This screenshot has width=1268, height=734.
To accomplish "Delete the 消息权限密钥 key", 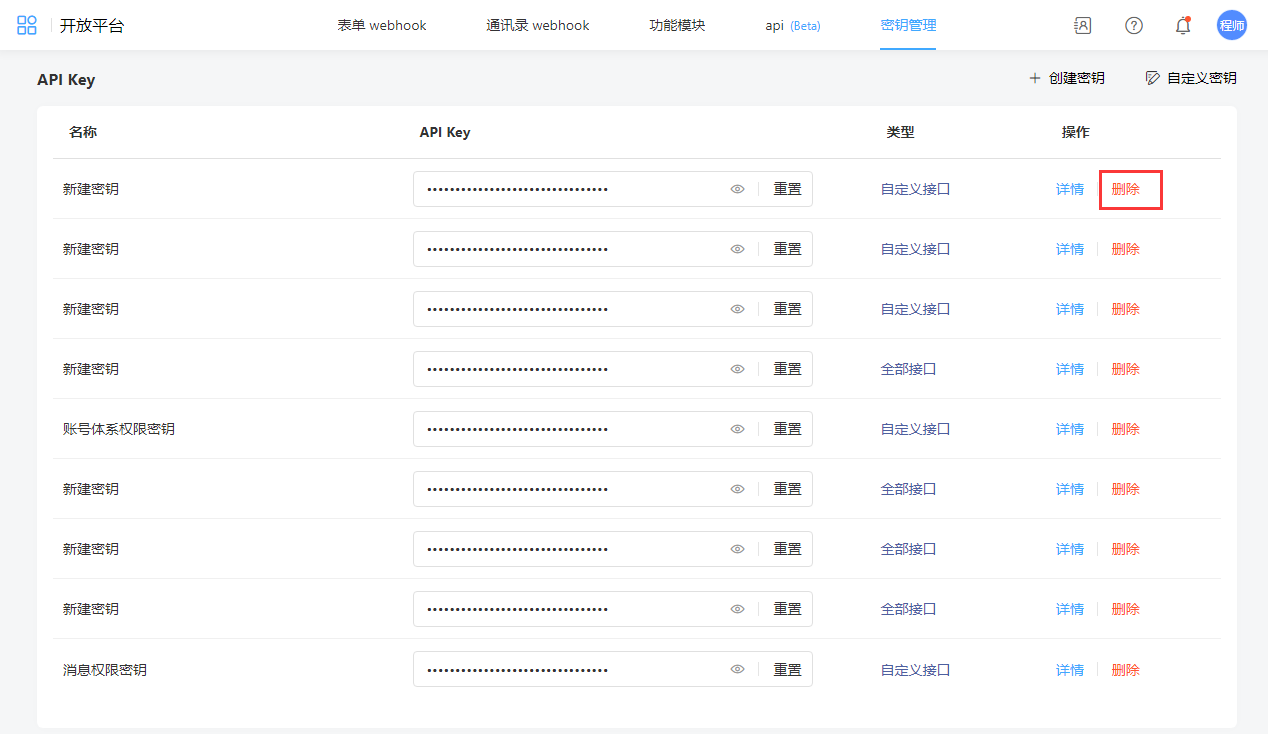I will coord(1125,670).
